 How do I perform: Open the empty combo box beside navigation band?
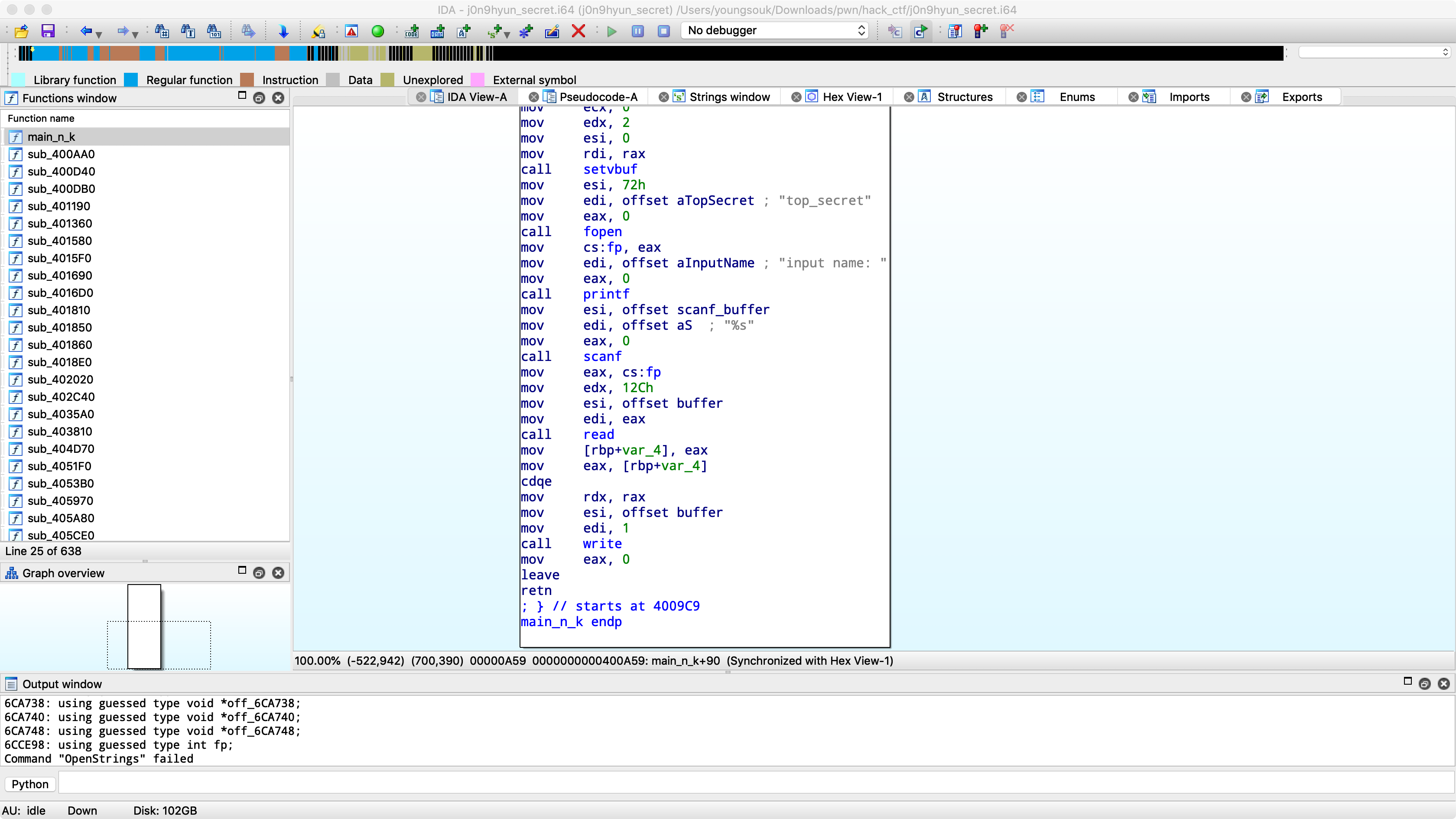(x=1375, y=52)
